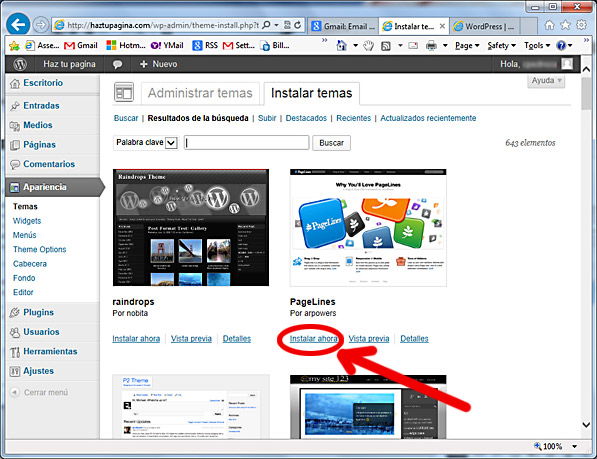The width and height of the screenshot is (597, 459).
Task: Click Detalles under raindrops
Action: click(x=236, y=339)
